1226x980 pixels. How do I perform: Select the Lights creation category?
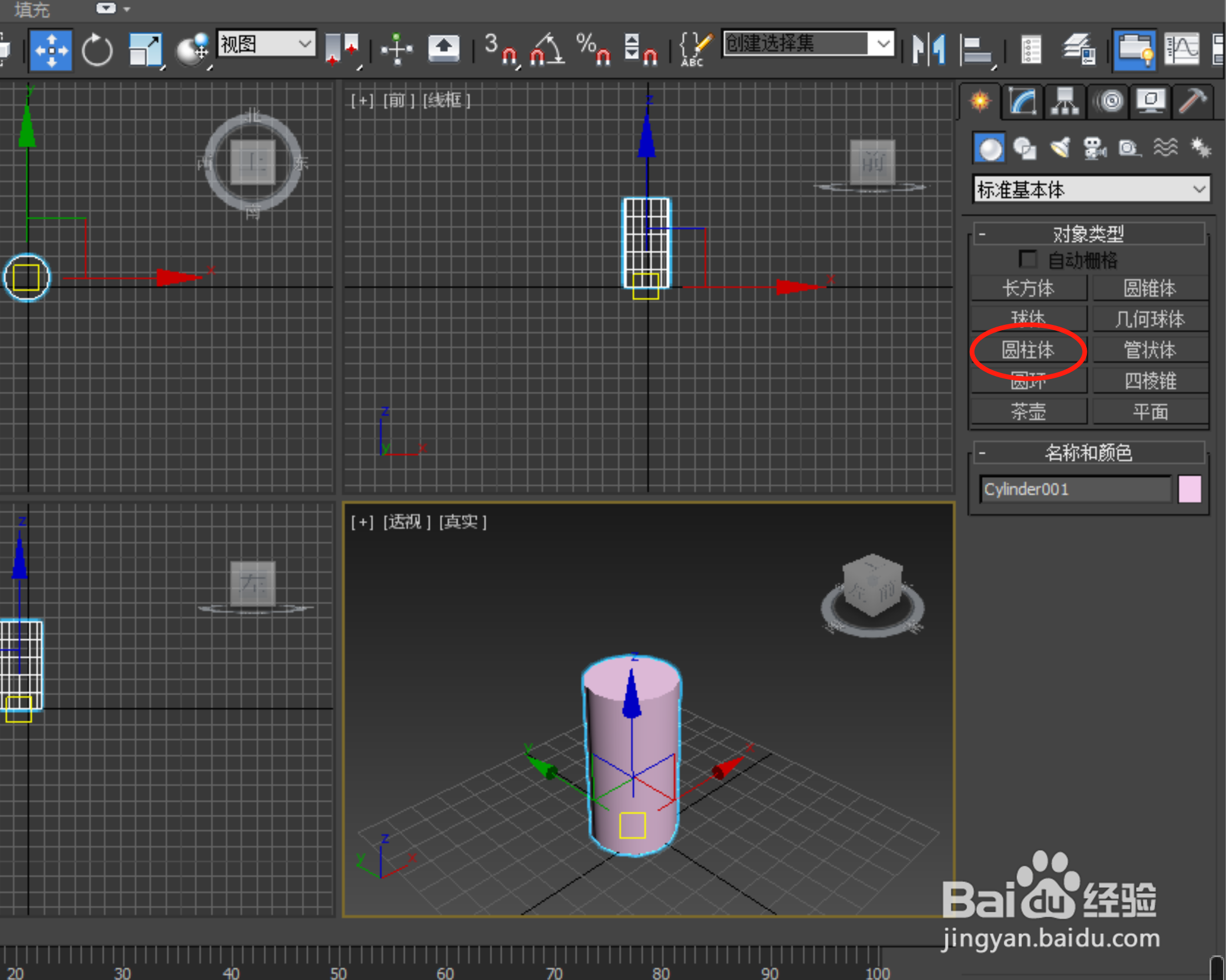click(1060, 147)
